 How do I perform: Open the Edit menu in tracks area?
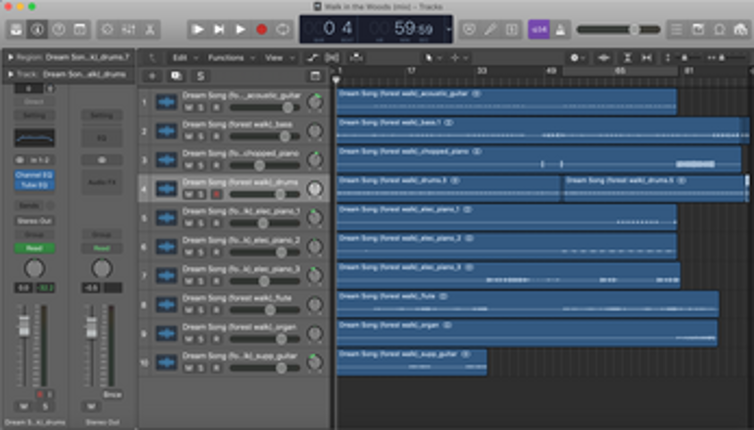pos(181,58)
